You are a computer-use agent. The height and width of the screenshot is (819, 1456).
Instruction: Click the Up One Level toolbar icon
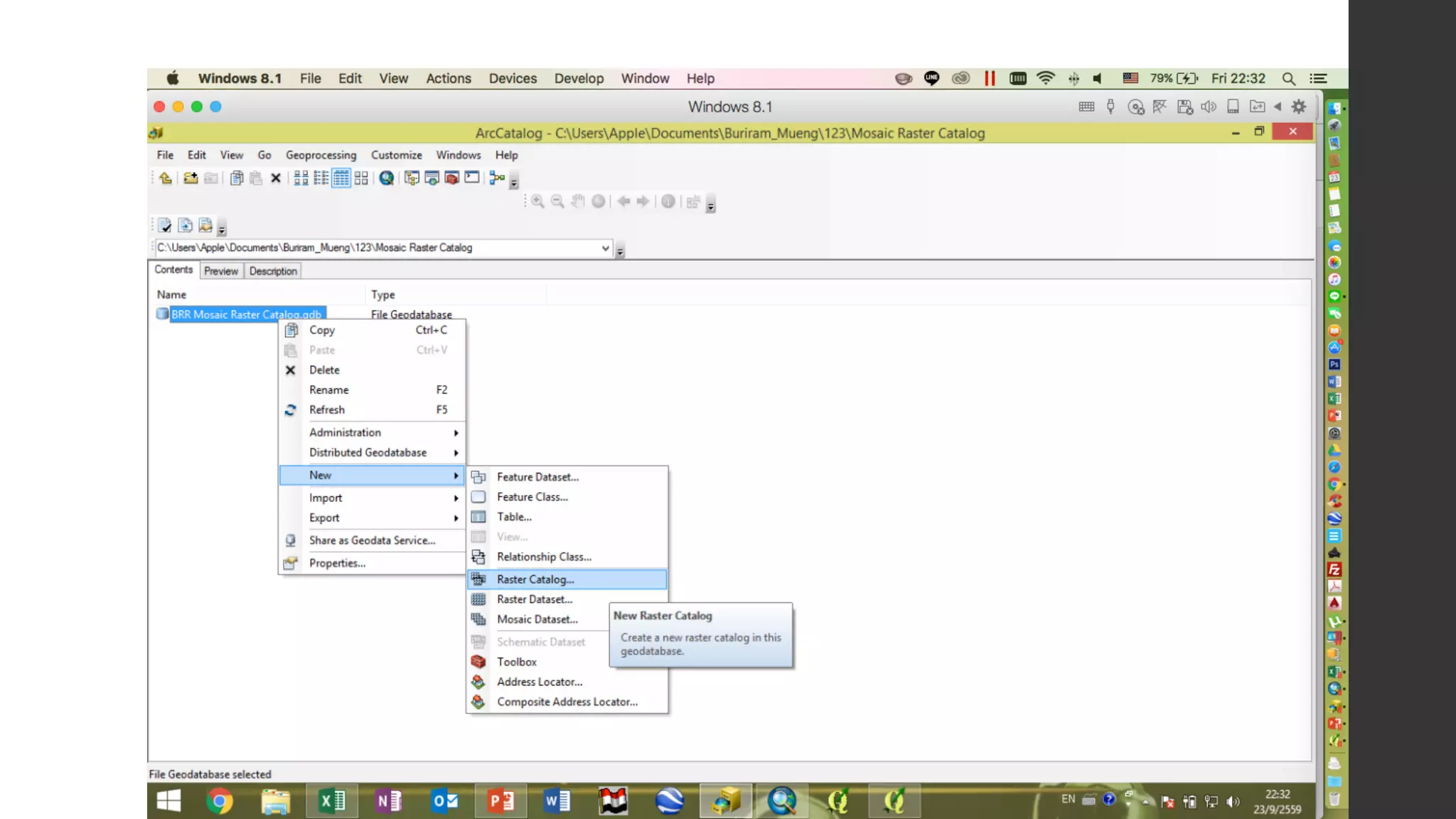click(x=166, y=178)
